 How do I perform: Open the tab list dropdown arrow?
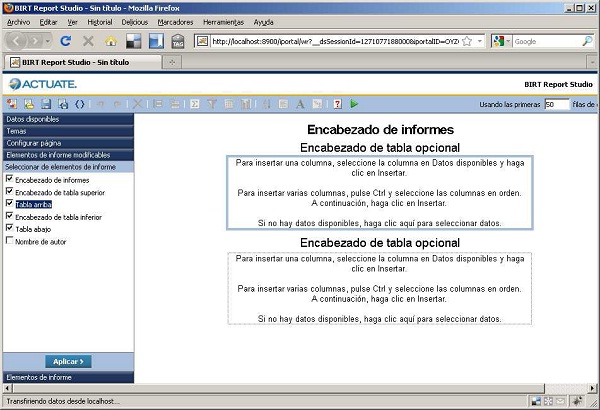pos(592,62)
